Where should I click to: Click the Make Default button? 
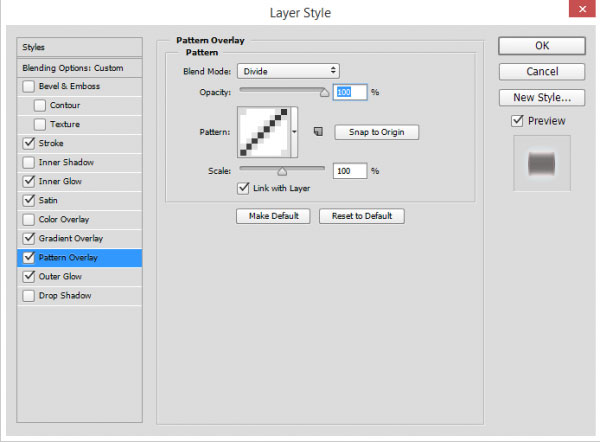[x=273, y=216]
